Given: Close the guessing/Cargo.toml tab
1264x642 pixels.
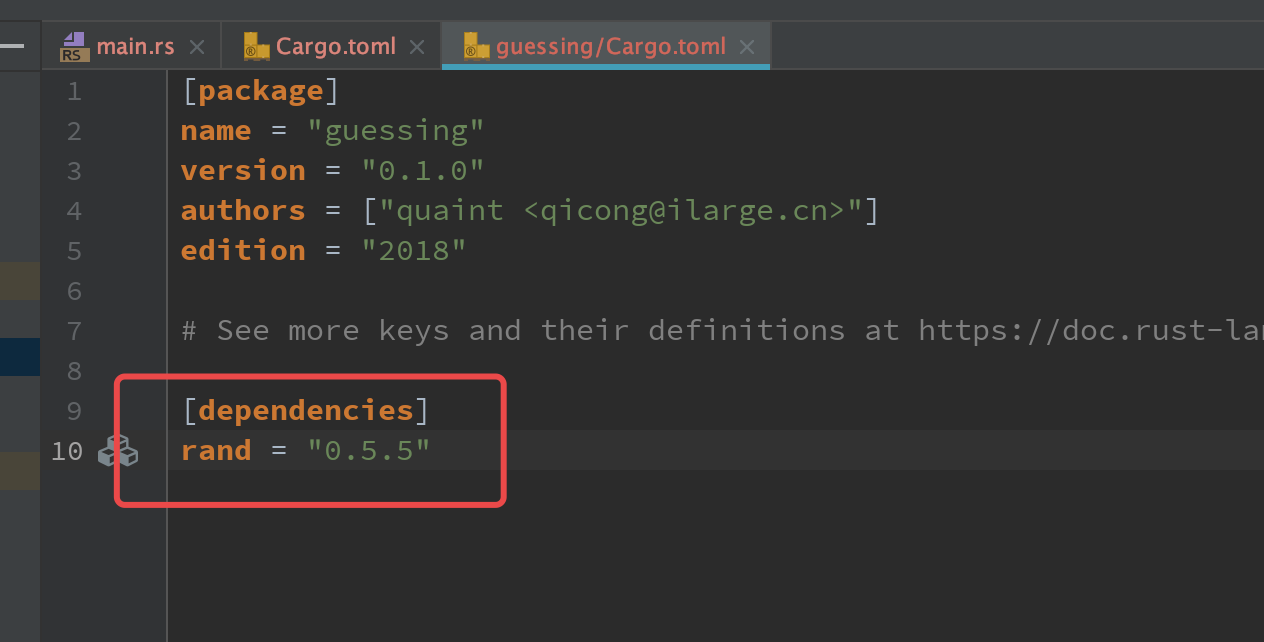Looking at the screenshot, I should pos(747,47).
